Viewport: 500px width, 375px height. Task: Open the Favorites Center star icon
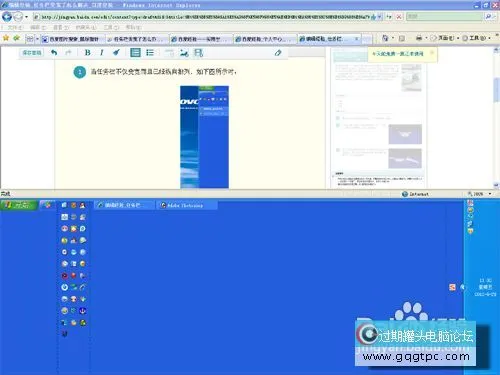pos(6,38)
